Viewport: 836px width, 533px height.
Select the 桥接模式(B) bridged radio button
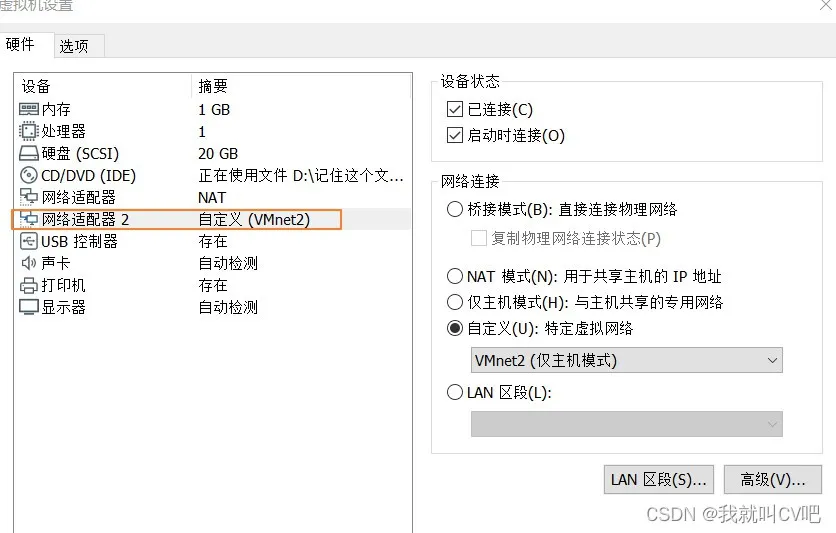[x=455, y=209]
